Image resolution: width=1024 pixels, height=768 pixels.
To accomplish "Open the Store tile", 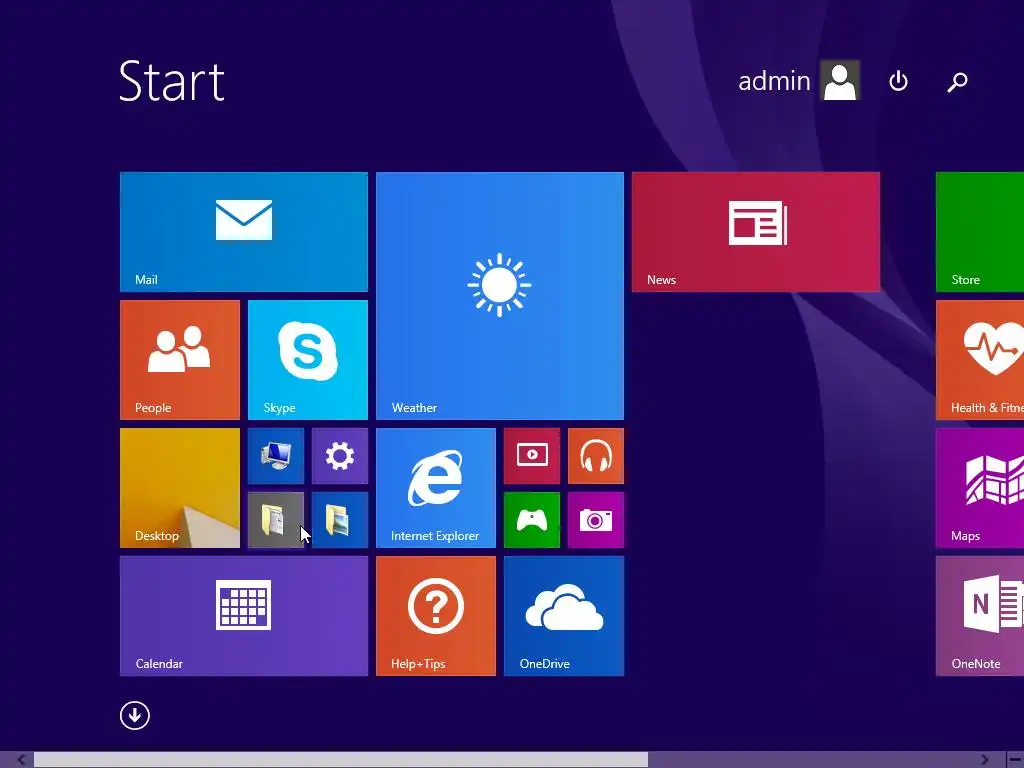I will pyautogui.click(x=980, y=232).
